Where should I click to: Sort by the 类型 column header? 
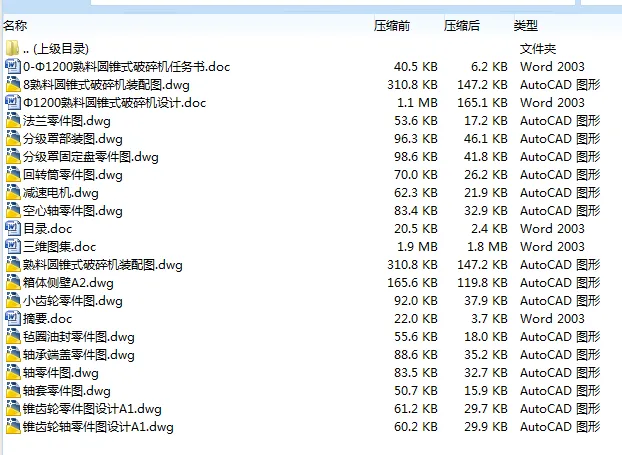tap(526, 26)
